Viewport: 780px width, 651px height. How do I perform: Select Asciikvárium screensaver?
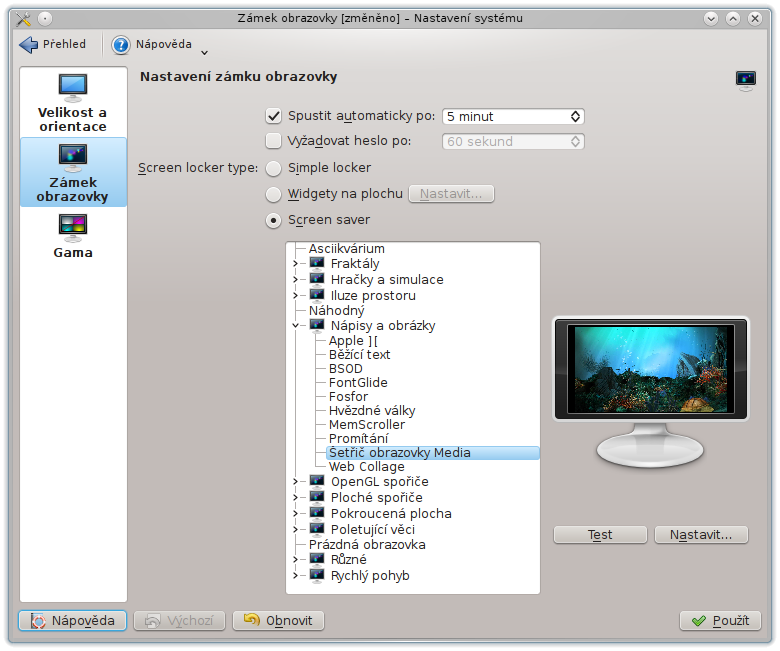click(347, 248)
